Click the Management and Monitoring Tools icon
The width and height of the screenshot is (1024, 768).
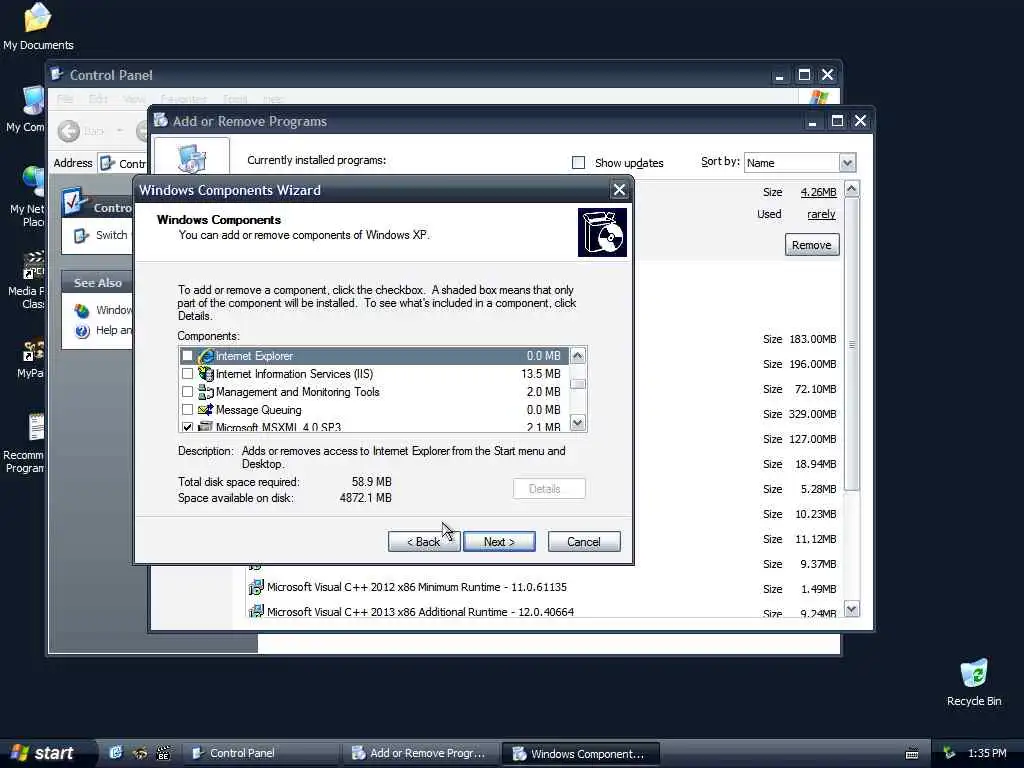pos(206,392)
